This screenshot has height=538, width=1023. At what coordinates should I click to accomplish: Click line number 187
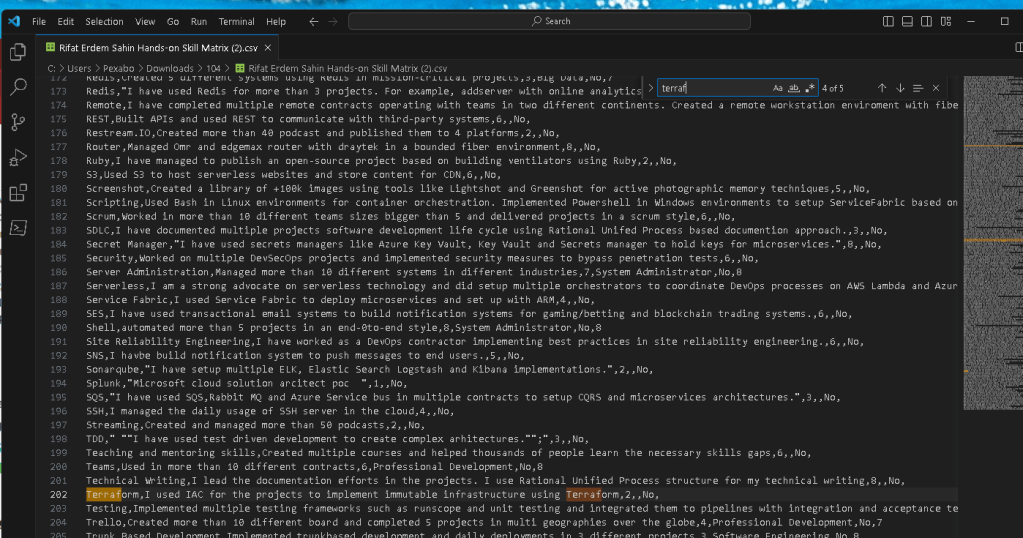coord(59,286)
